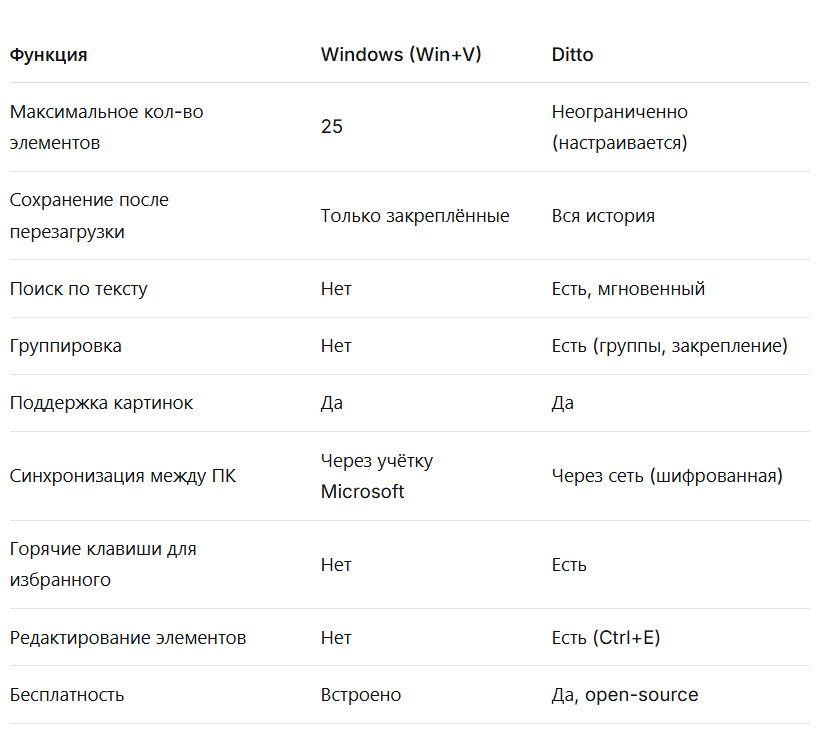Click 'Есть (группы, закрепление)' text
This screenshot has width=819, height=739.
[669, 346]
